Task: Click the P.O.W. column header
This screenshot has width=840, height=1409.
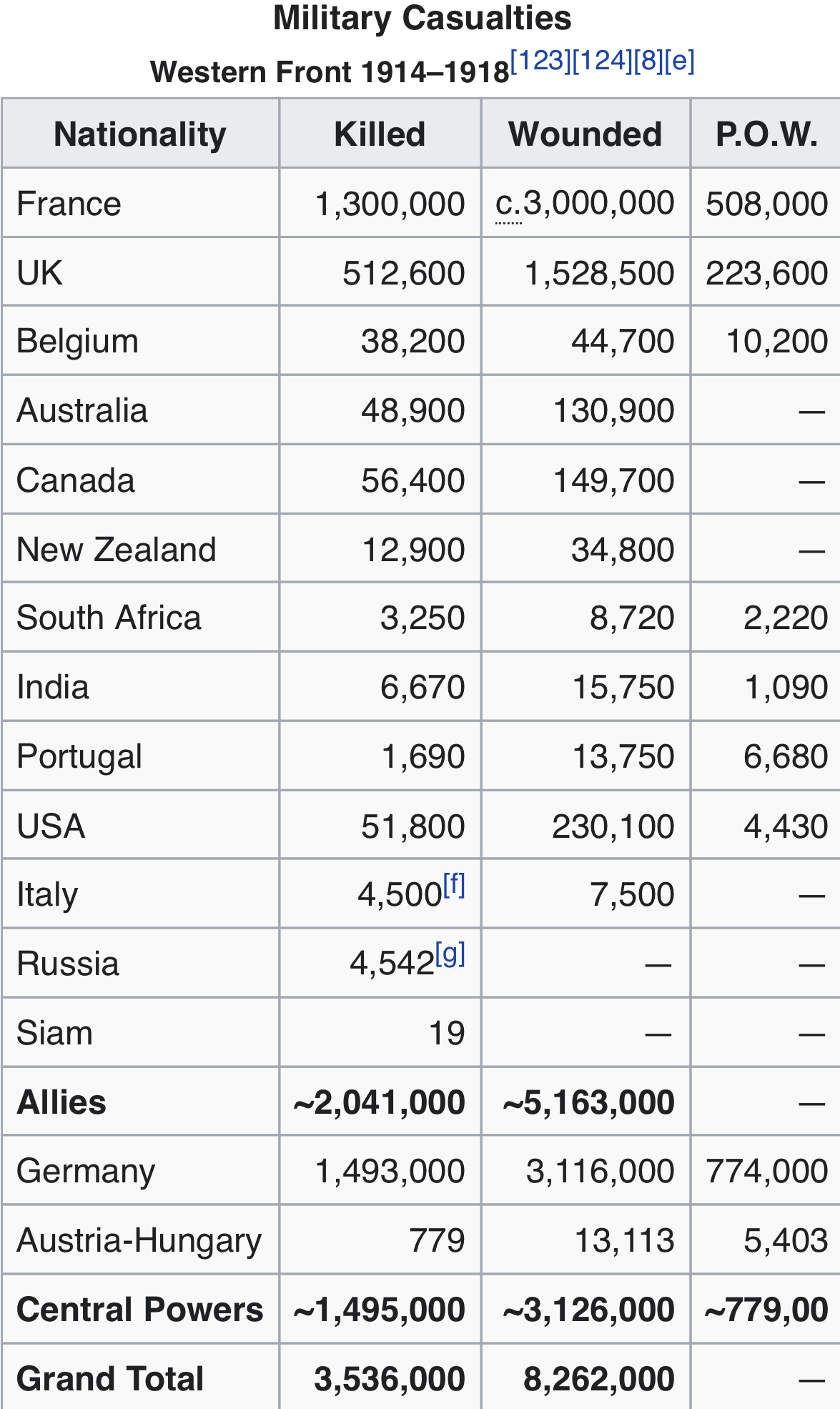Action: point(766,134)
